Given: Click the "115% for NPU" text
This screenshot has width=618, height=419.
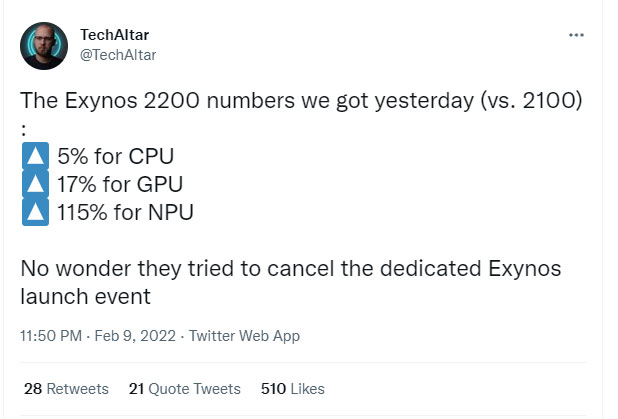Looking at the screenshot, I should 125,210.
